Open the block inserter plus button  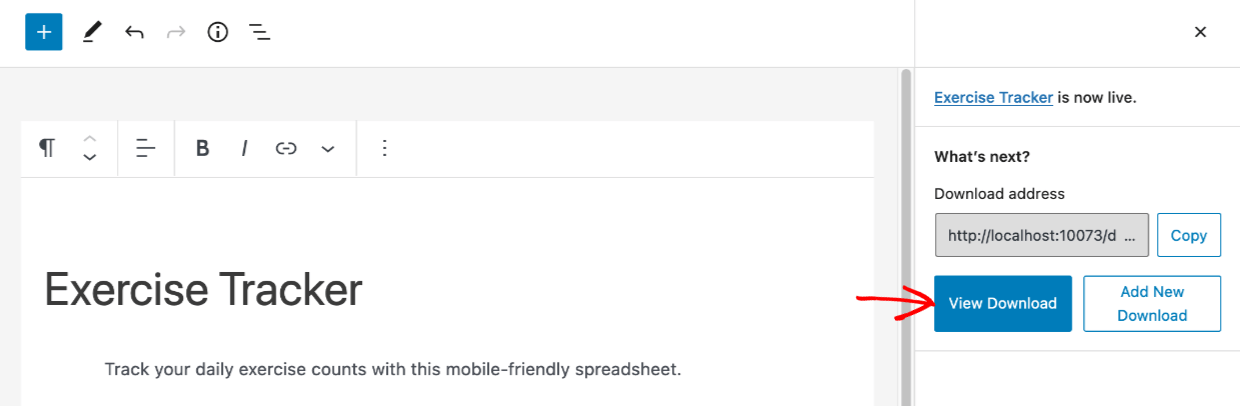pos(44,32)
